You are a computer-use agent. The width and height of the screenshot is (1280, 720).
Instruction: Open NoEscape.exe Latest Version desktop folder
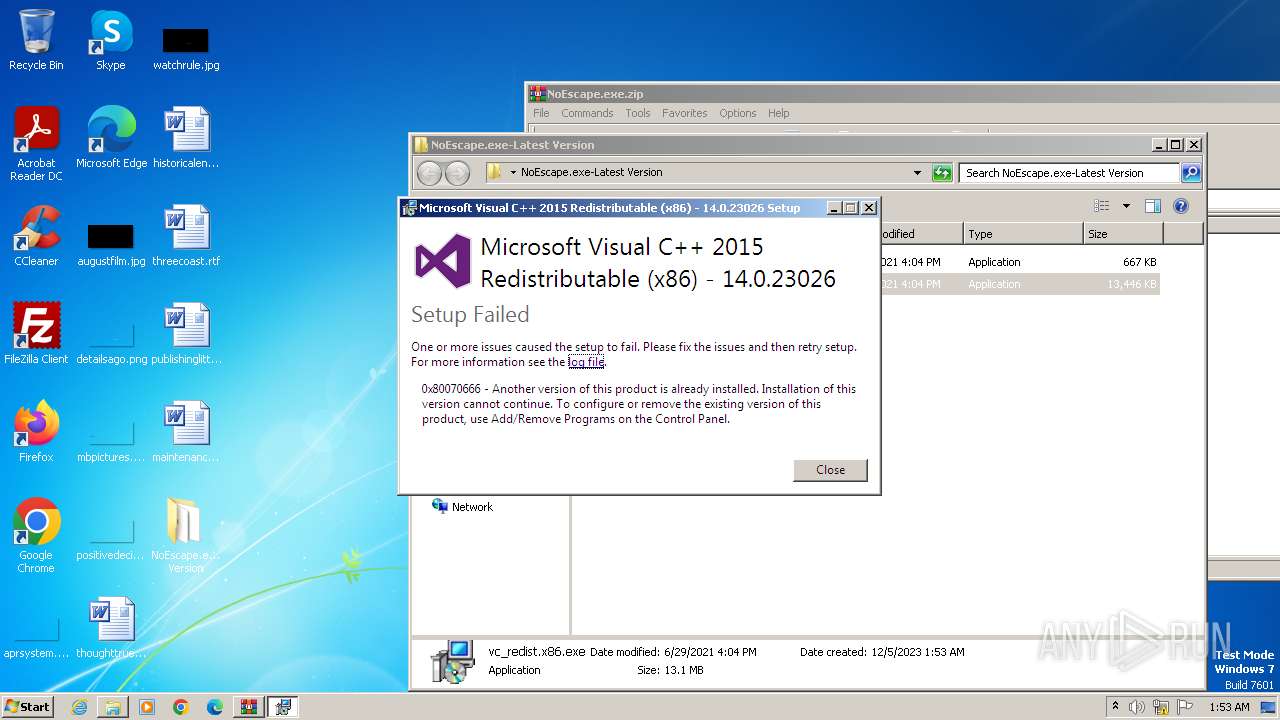click(x=186, y=535)
